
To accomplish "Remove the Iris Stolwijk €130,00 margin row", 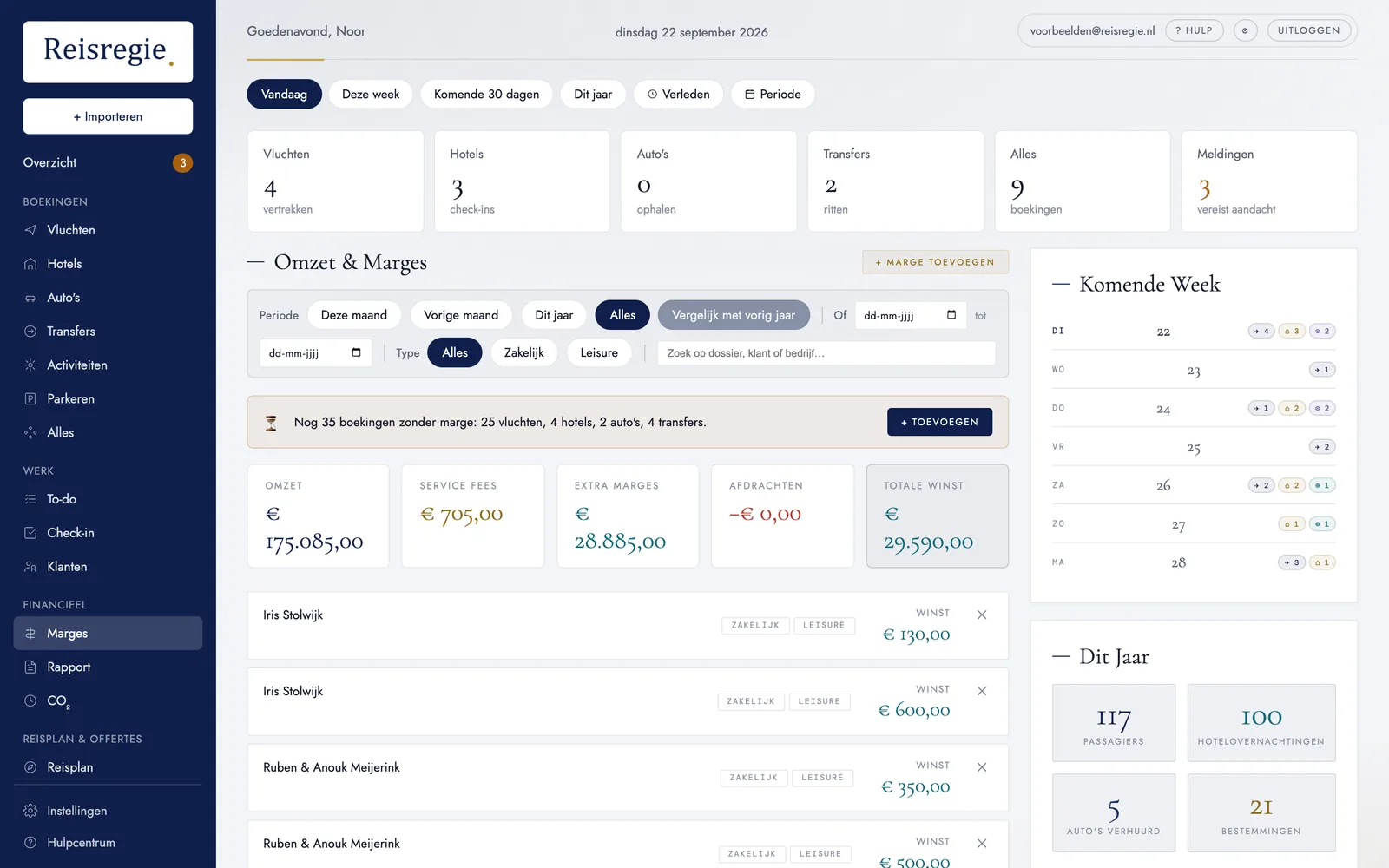I will (982, 615).
